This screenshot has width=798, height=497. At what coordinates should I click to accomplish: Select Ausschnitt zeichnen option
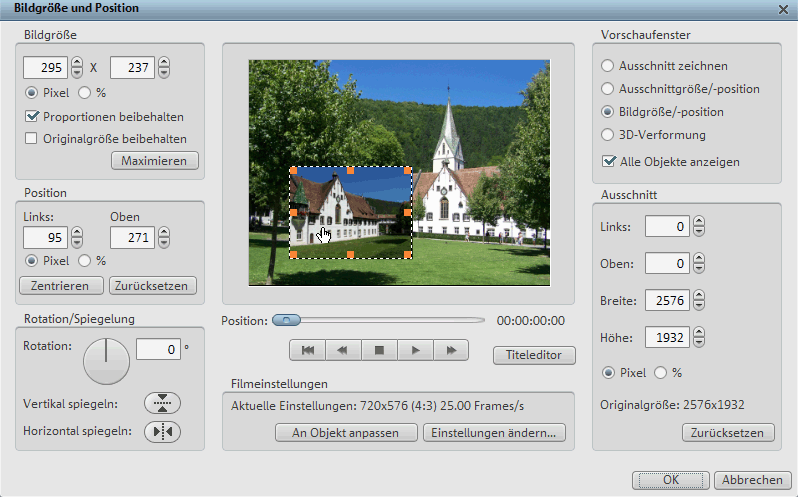point(607,66)
